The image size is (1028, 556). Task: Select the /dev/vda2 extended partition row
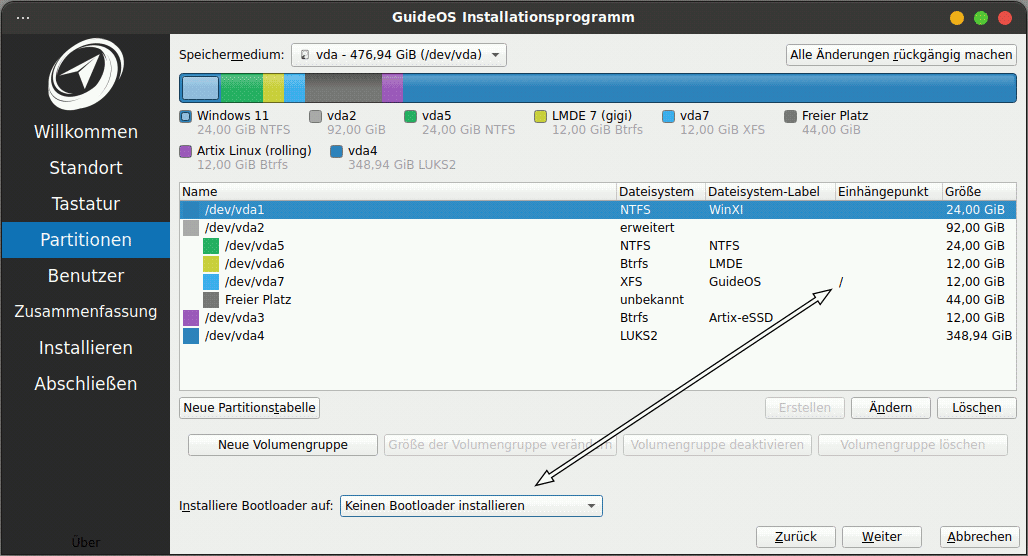[x=598, y=228]
